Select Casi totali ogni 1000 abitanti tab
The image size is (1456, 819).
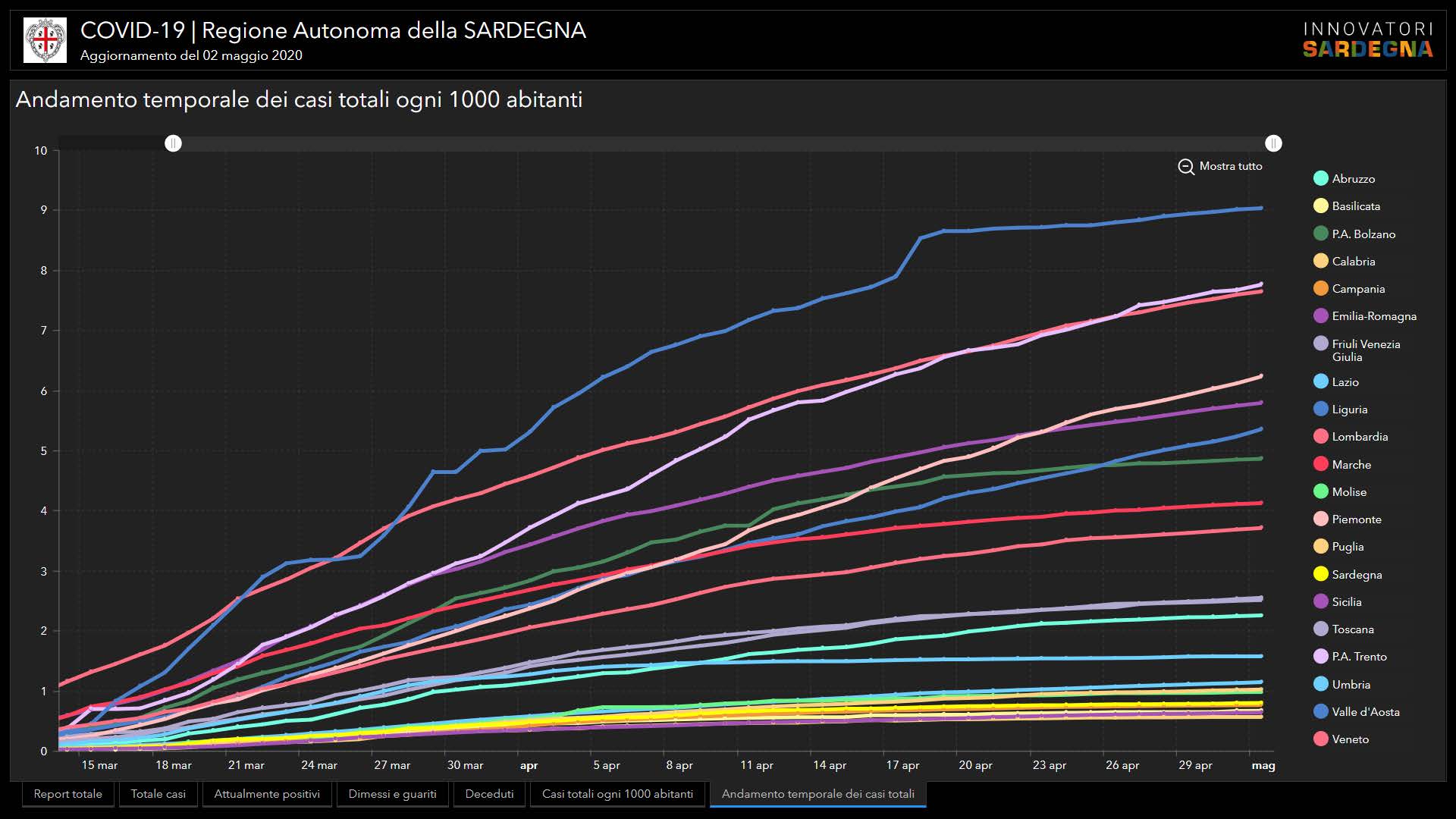[617, 794]
